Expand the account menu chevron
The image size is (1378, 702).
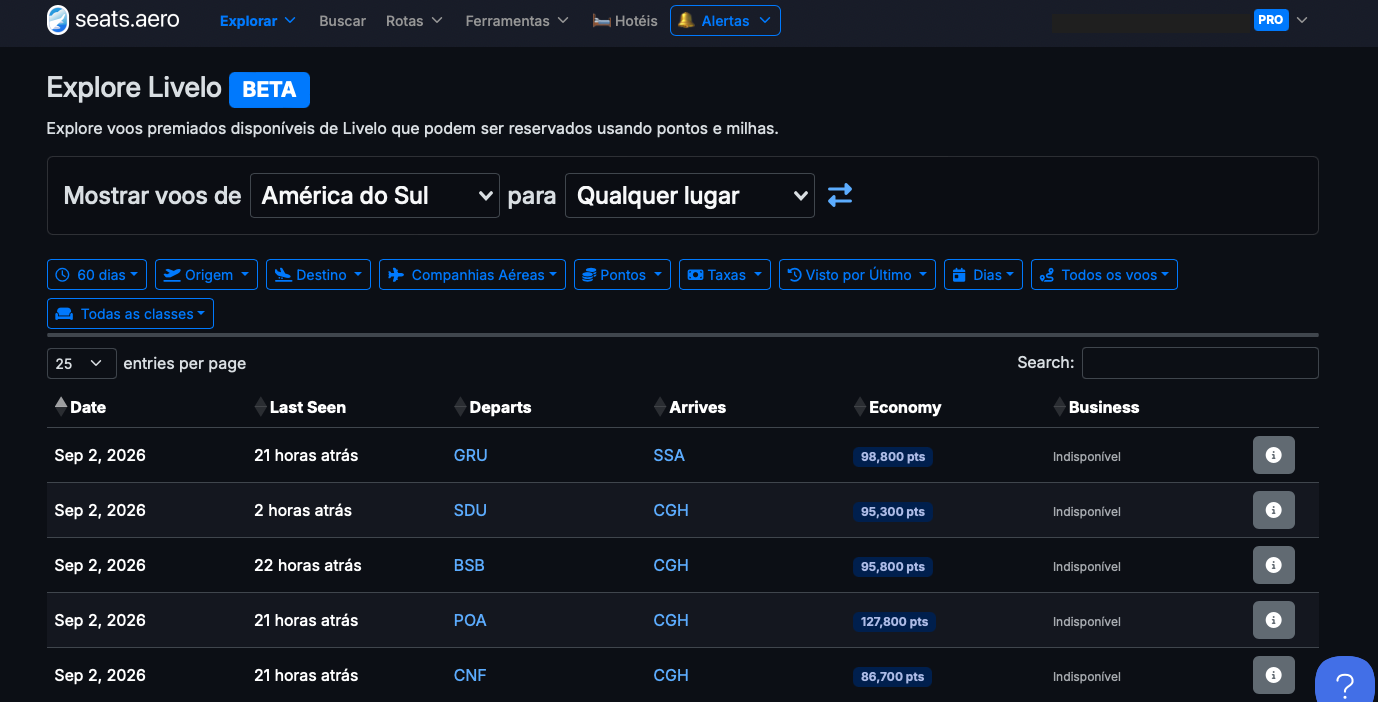[1302, 20]
